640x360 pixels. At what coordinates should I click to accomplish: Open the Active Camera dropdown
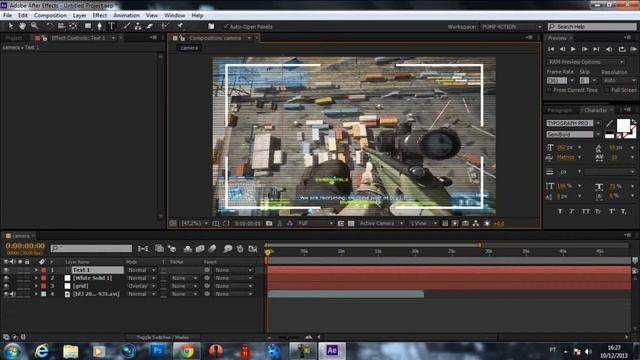point(381,223)
